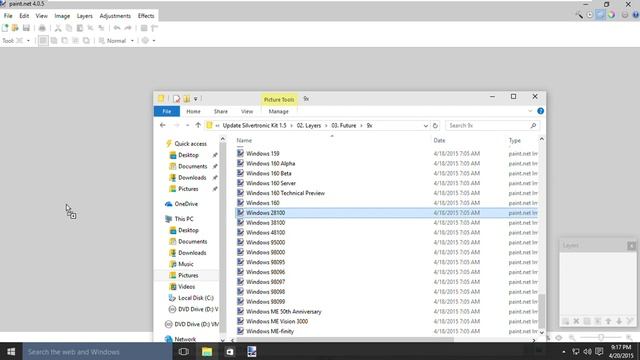Viewport: 640px width, 360px height.
Task: Open paint.net Image menu
Action: [x=62, y=16]
